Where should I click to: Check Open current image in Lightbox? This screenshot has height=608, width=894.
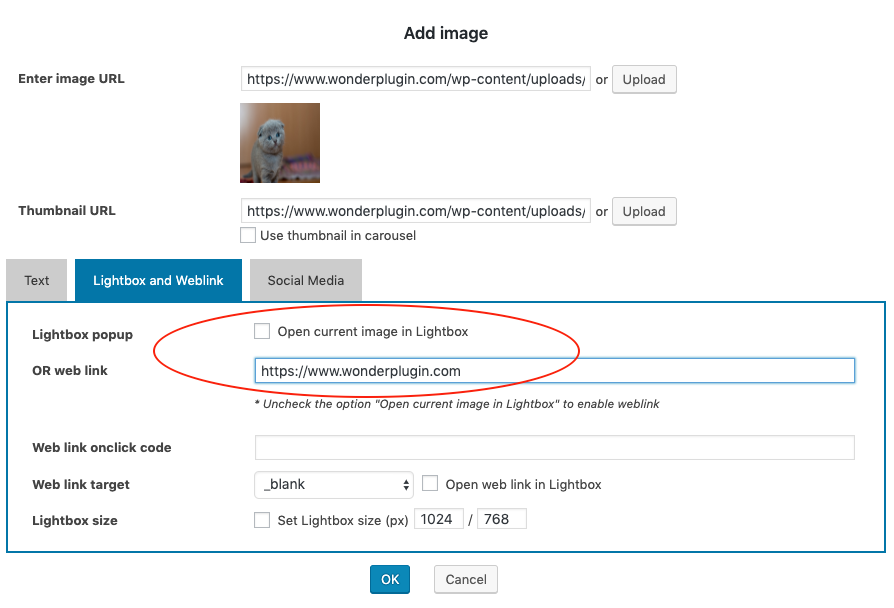[x=262, y=331]
